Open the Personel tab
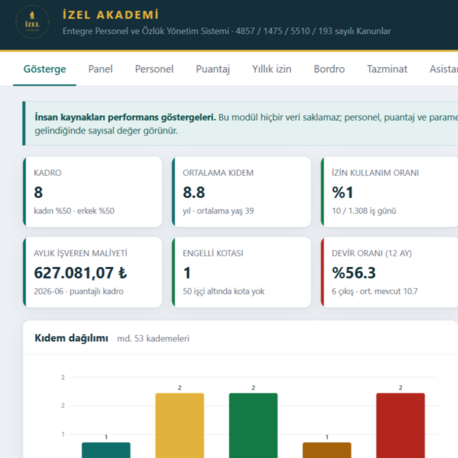458x458 pixels. point(154,69)
